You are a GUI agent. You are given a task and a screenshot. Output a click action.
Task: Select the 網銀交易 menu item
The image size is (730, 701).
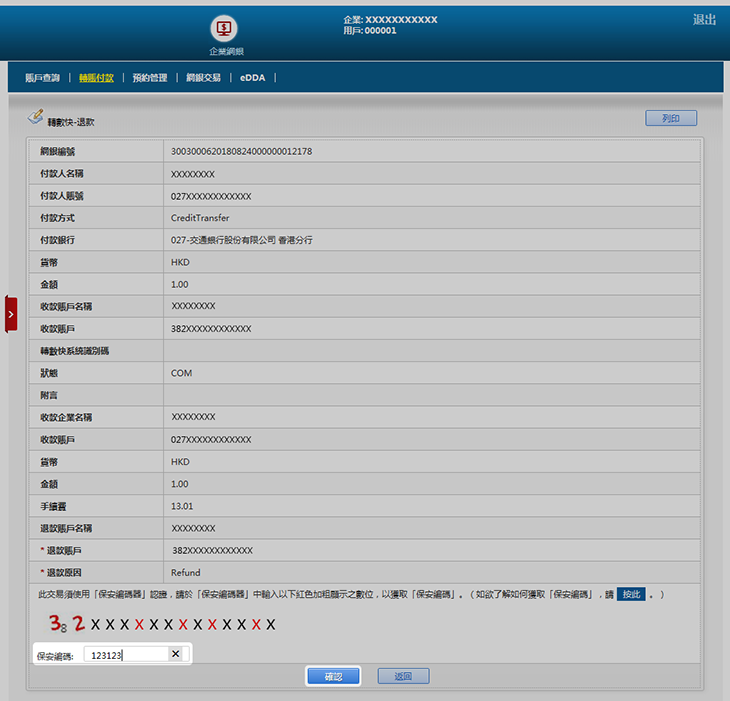[x=203, y=78]
